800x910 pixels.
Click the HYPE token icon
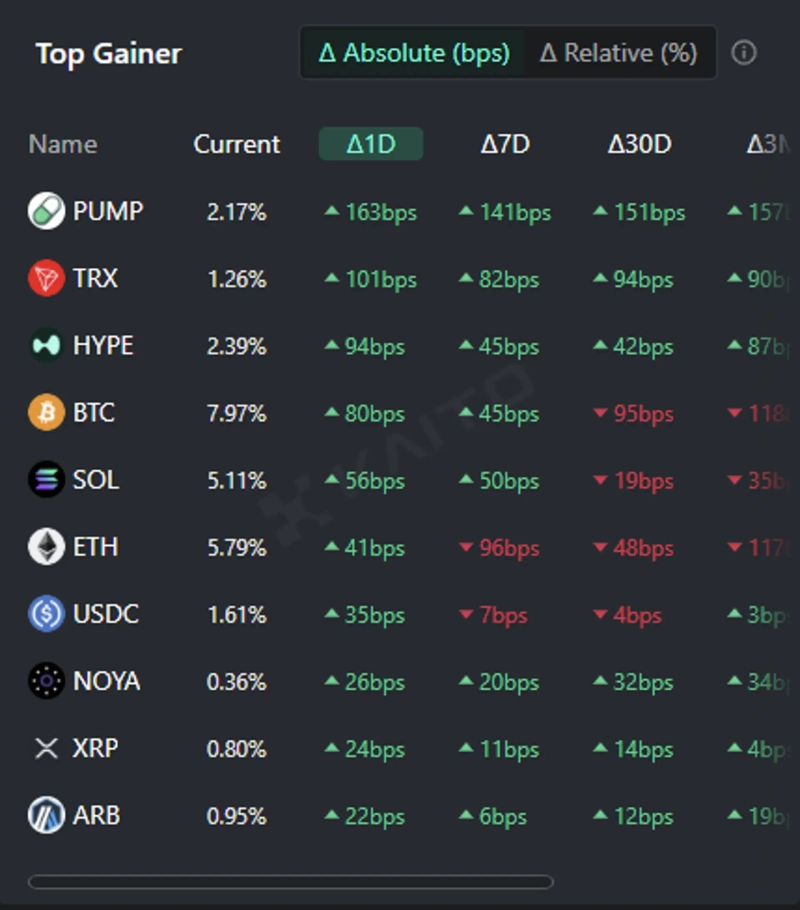(46, 346)
